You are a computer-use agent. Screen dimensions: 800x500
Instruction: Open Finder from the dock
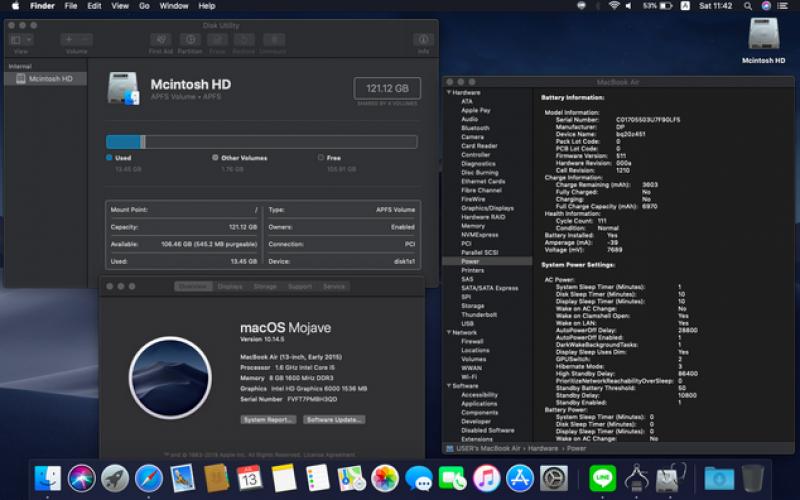47,479
